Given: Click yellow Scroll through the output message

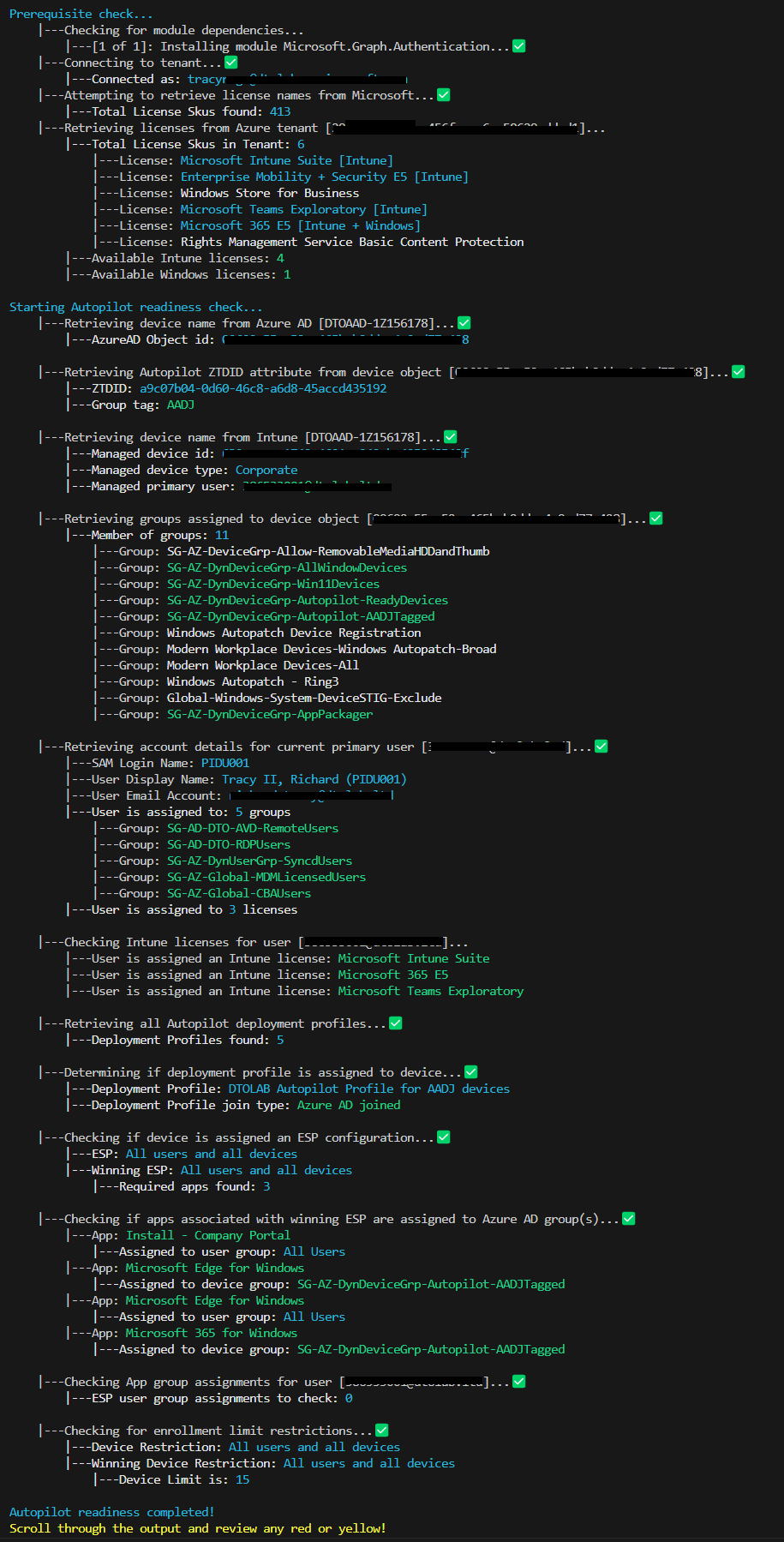Looking at the screenshot, I should click(x=198, y=1528).
